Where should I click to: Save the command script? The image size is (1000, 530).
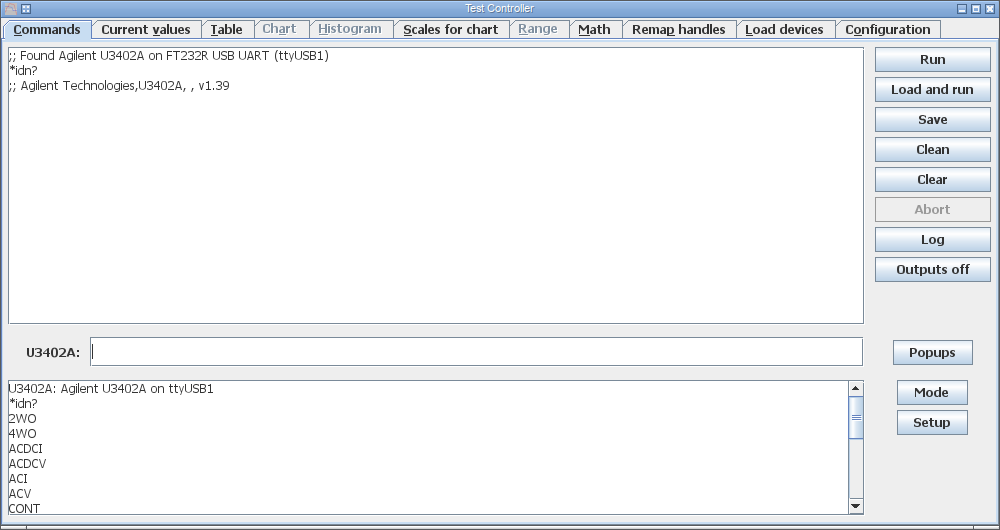click(932, 119)
